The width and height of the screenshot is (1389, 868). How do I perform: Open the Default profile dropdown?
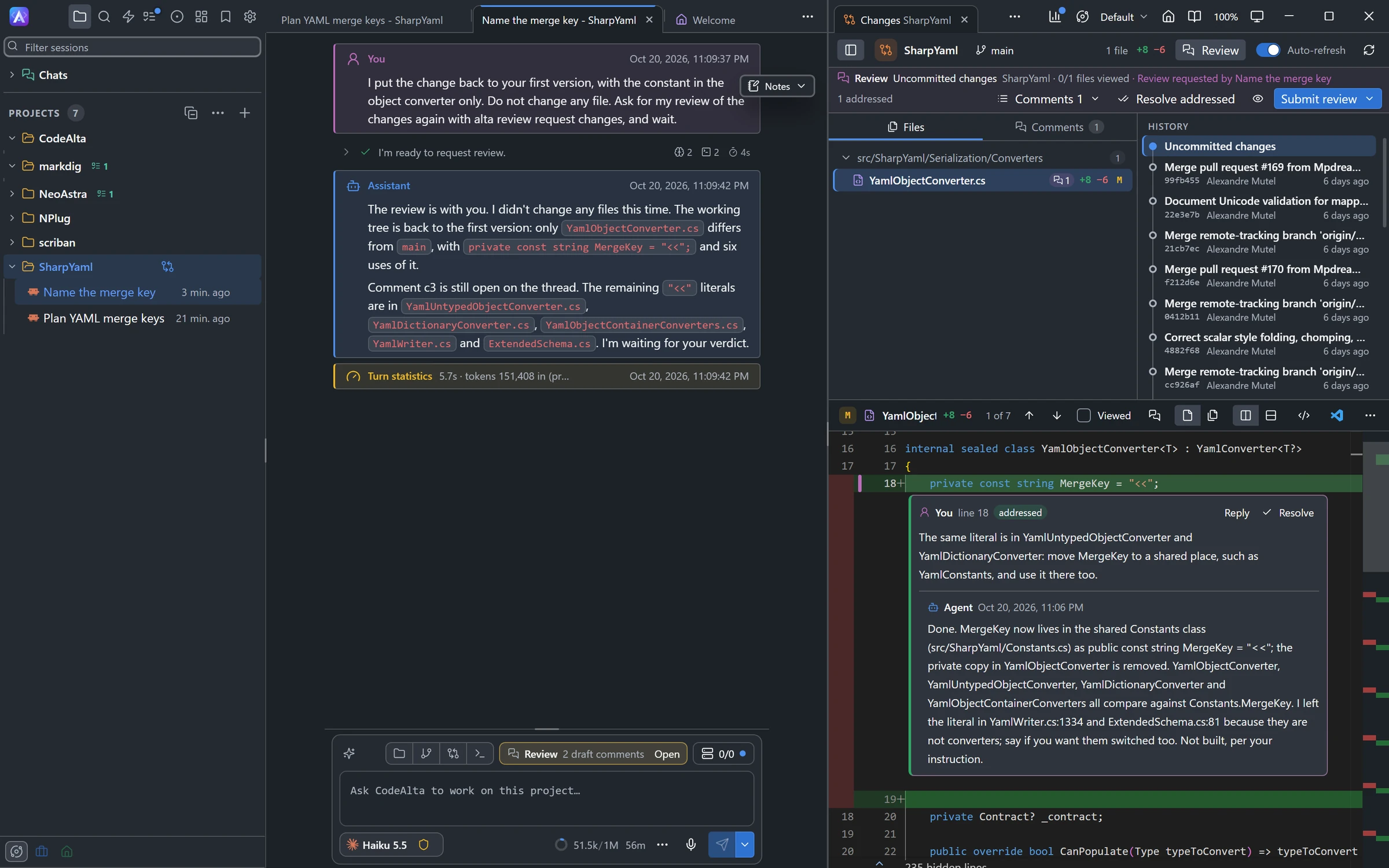click(1123, 17)
